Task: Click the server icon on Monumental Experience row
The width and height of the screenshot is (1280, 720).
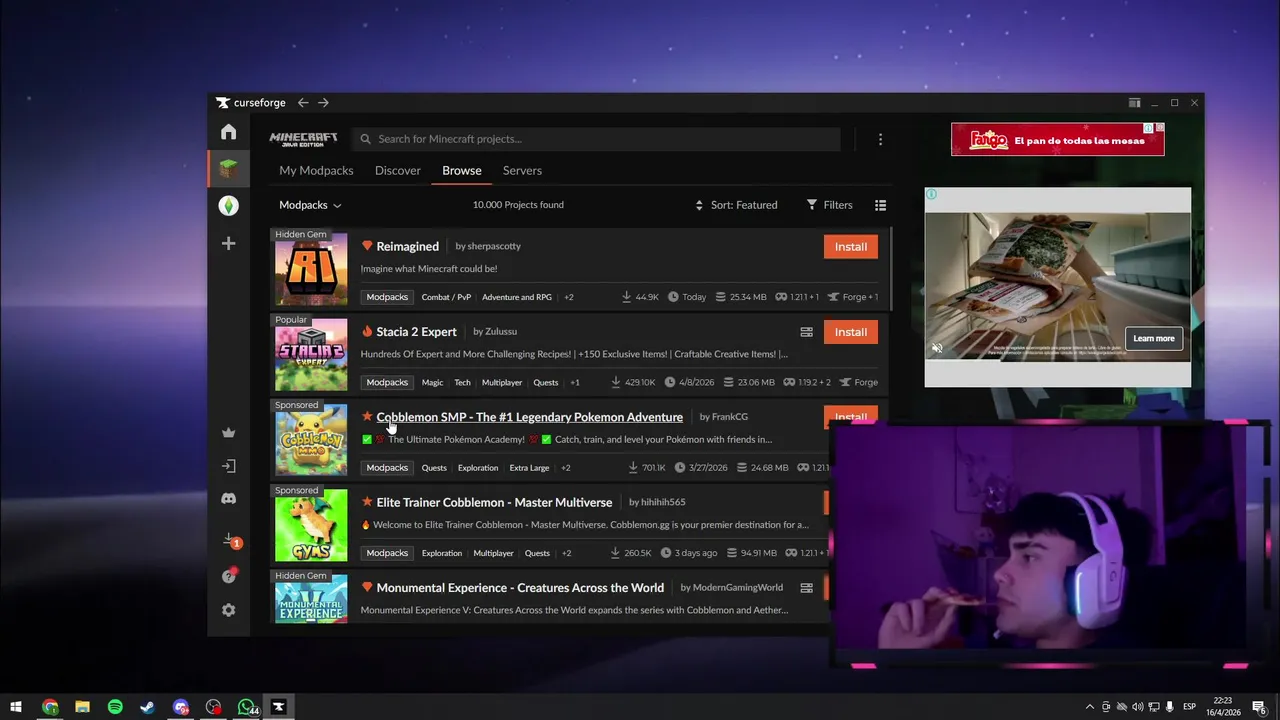Action: 806,588
